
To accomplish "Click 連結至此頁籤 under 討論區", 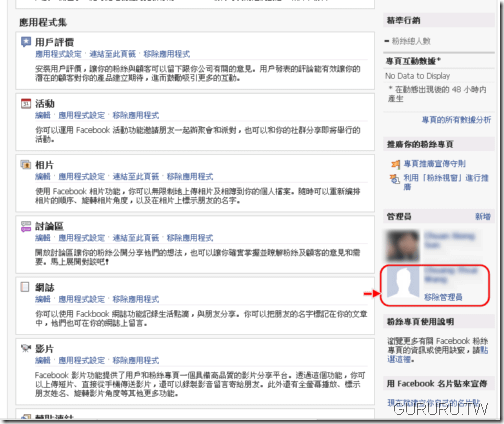I will click(x=136, y=238).
